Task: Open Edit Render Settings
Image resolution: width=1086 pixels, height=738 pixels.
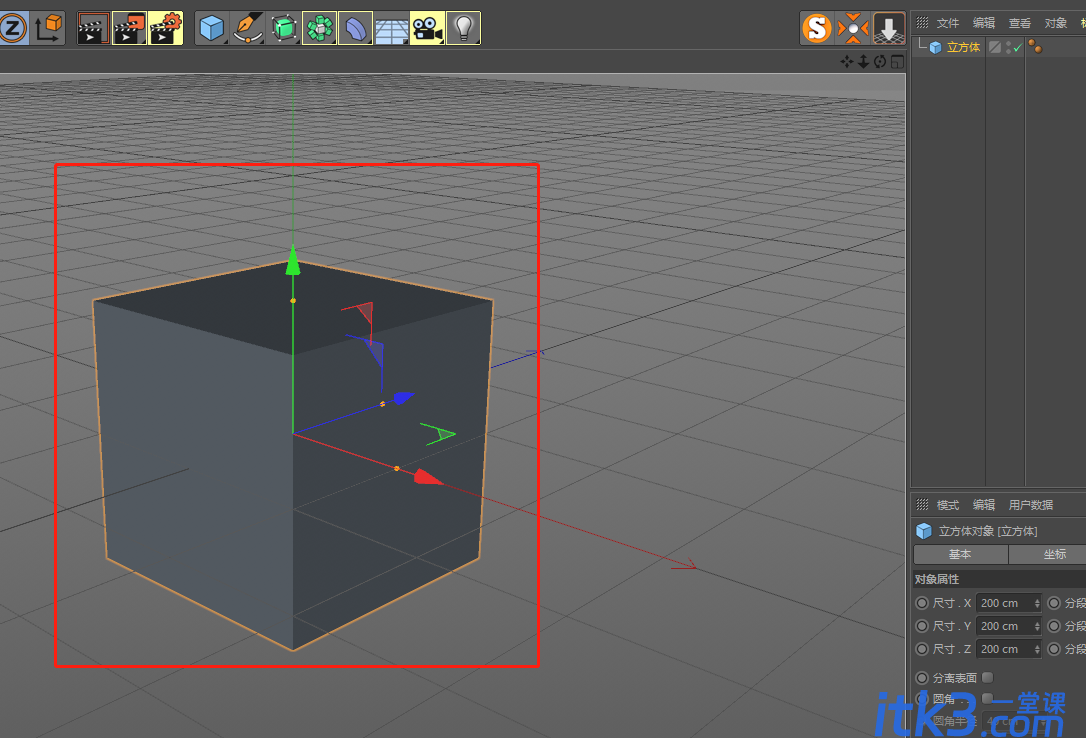Action: point(166,28)
